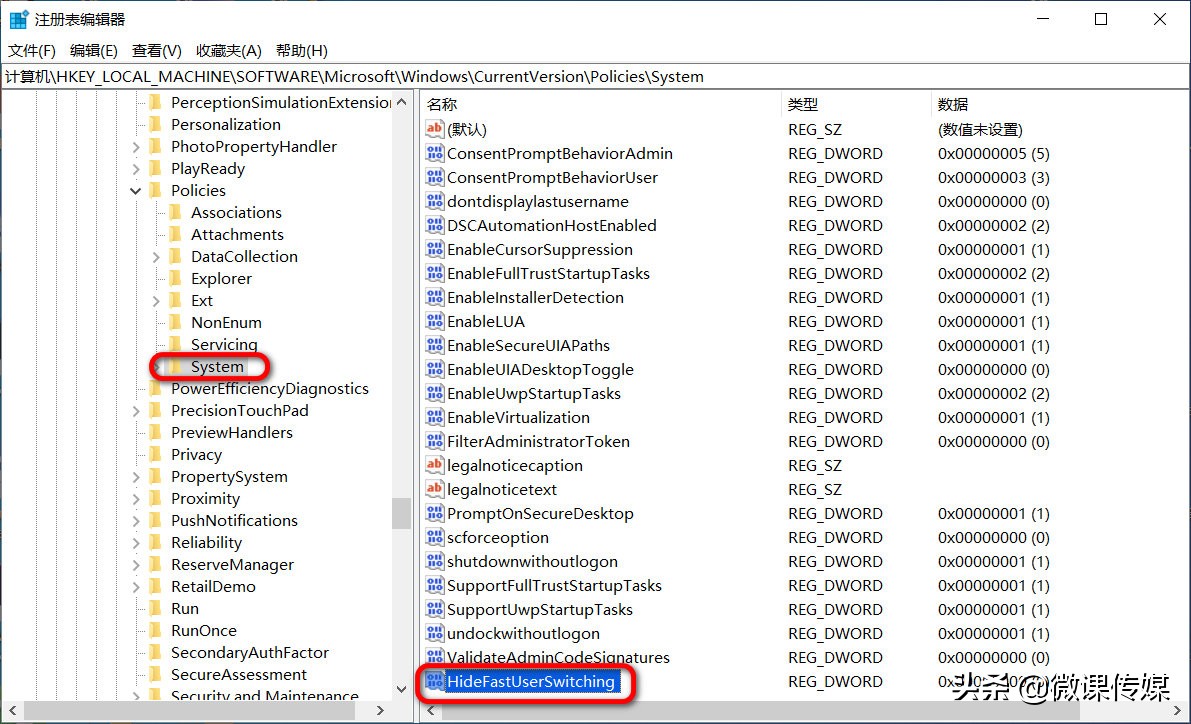This screenshot has width=1191, height=724.
Task: Select the SupportFullTrustStartupTasks value name
Action: click(x=554, y=585)
